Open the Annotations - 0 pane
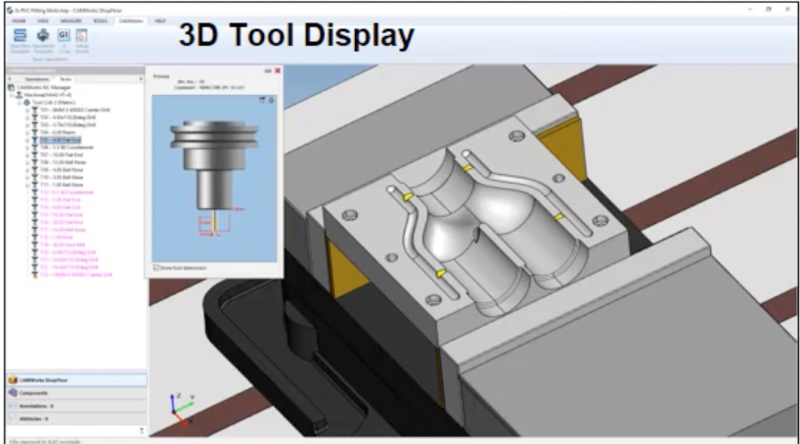 [77, 406]
